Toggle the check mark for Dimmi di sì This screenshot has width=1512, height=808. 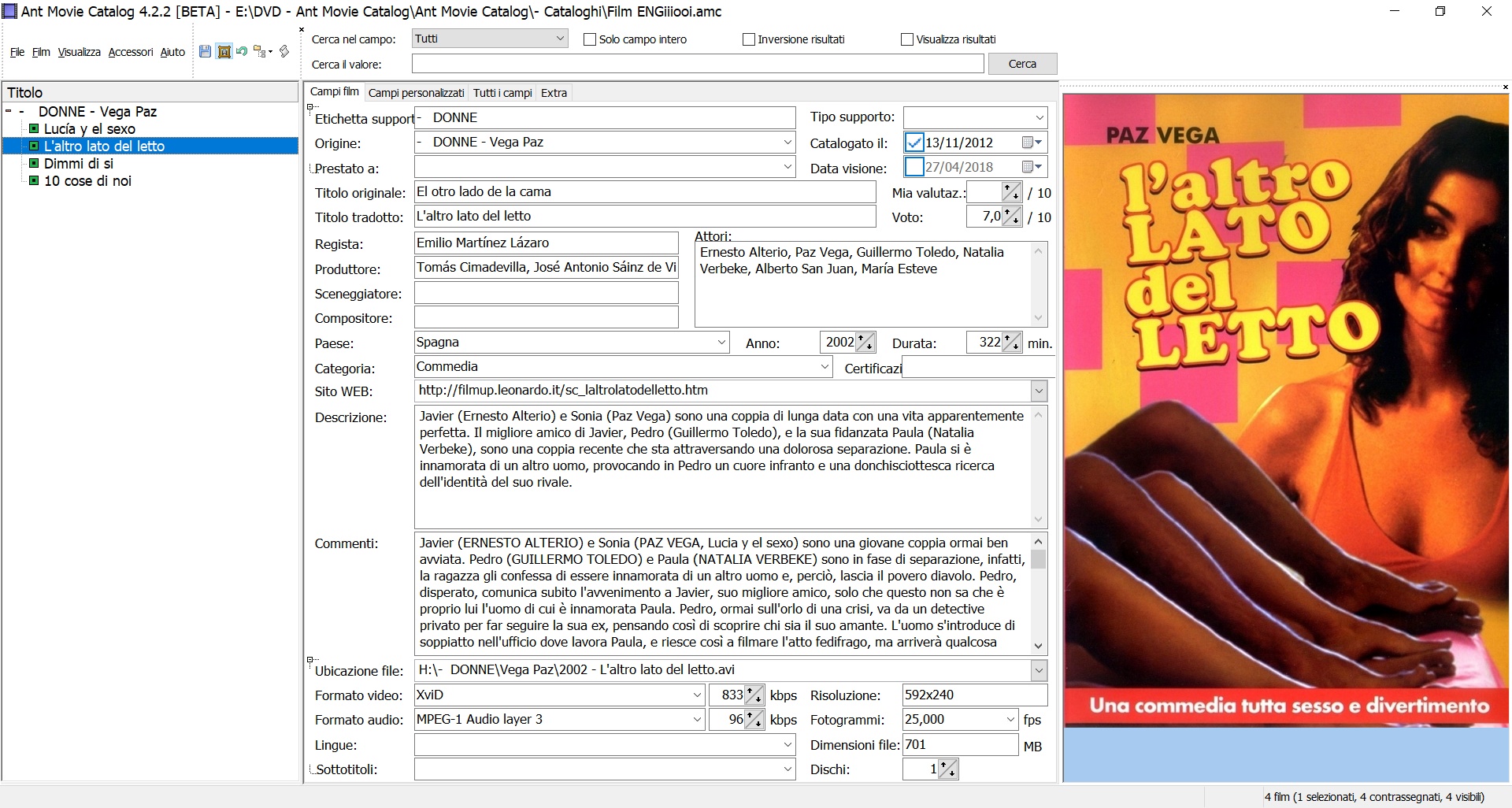tap(34, 163)
